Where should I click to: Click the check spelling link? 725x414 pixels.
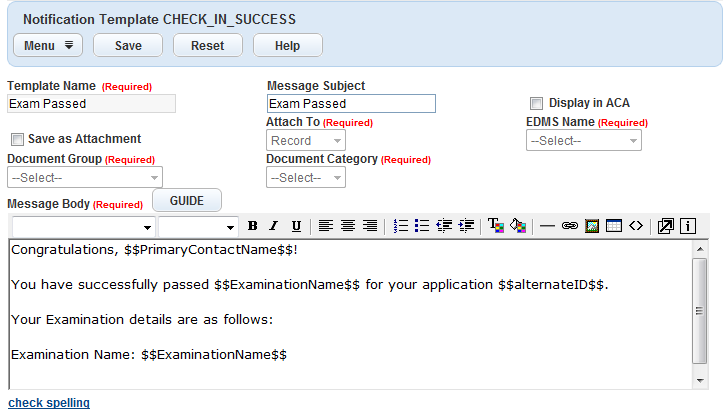(49, 403)
